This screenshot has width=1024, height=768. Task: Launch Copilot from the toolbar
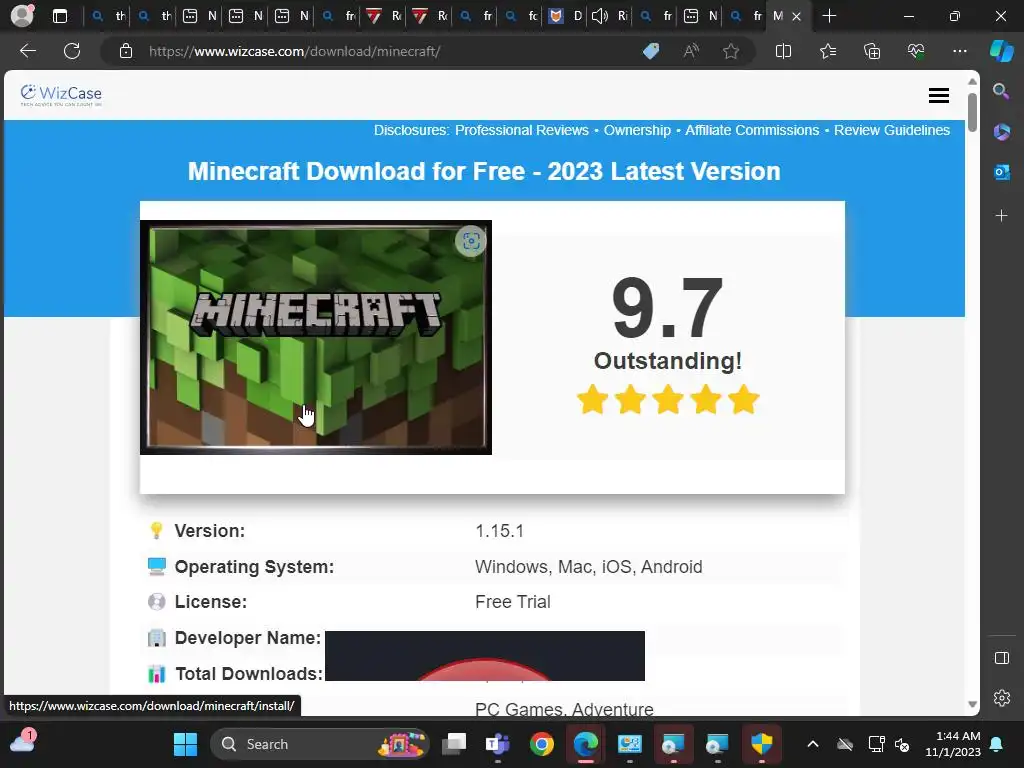coord(1001,51)
